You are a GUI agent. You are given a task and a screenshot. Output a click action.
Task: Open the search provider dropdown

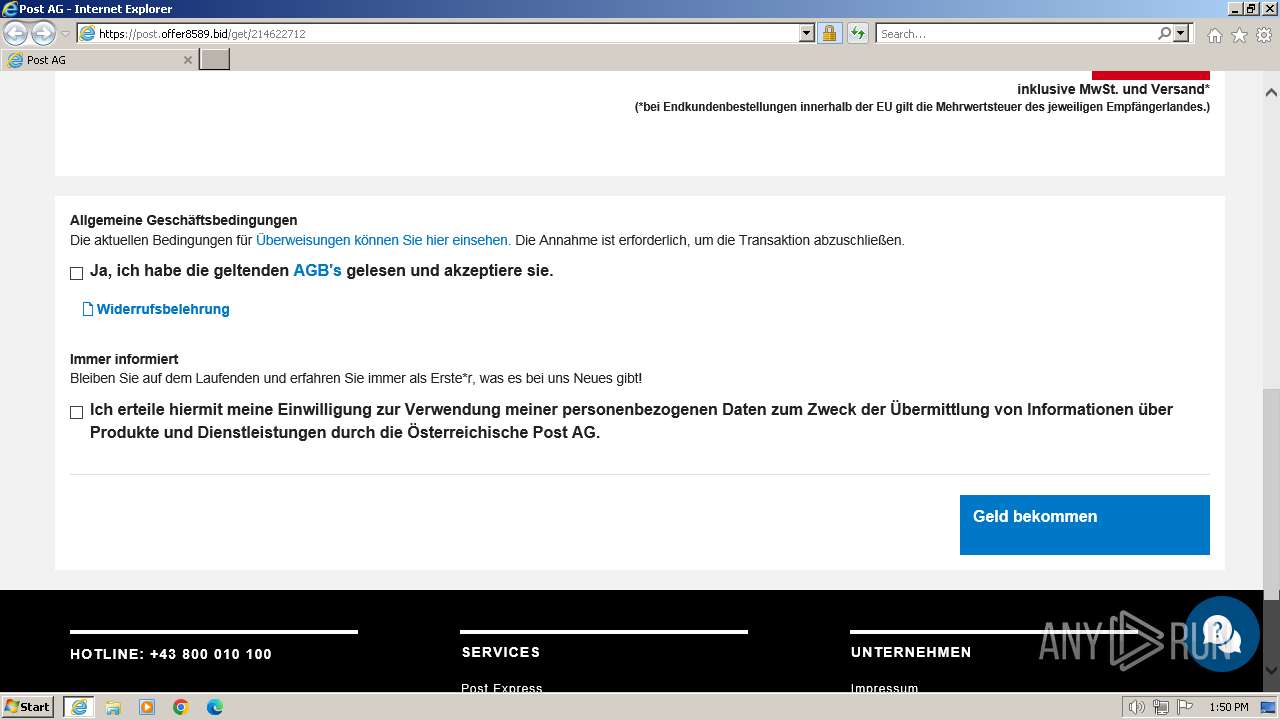click(x=1181, y=33)
